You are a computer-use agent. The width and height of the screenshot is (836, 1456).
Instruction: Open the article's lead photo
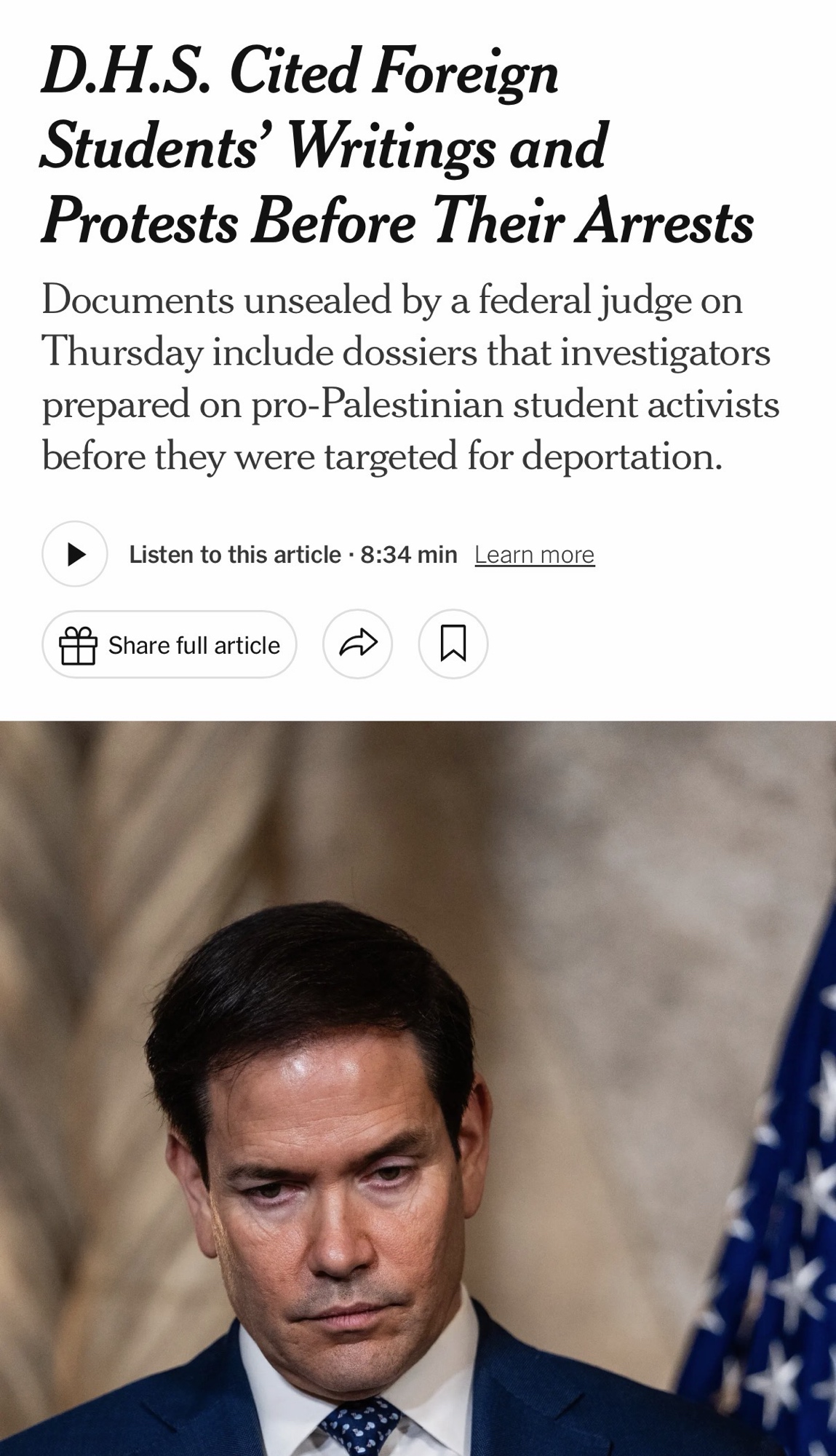pyautogui.click(x=418, y=1088)
